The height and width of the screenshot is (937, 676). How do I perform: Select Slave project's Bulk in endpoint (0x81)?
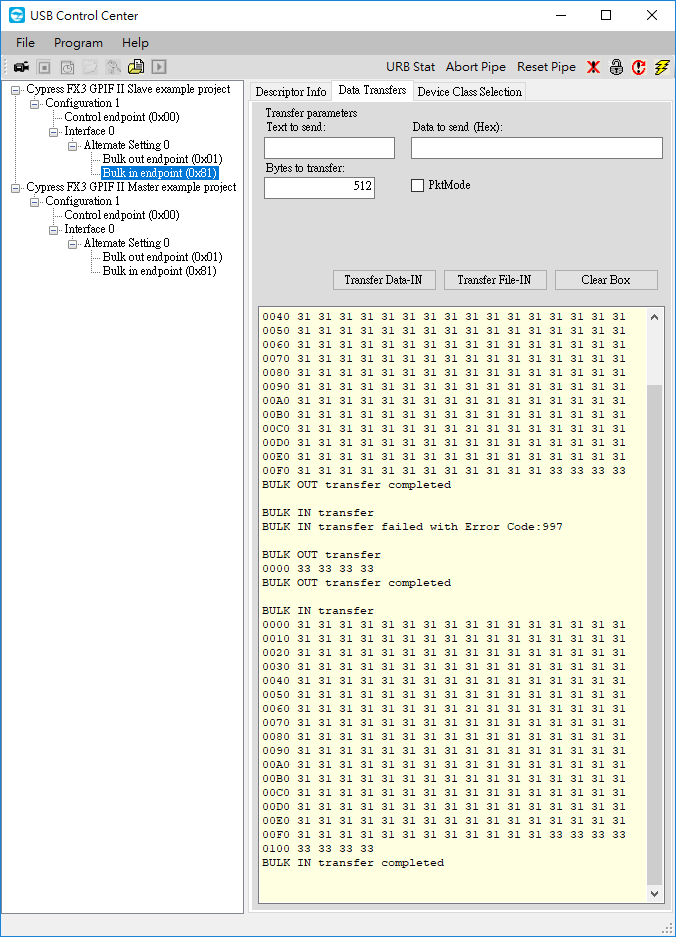pyautogui.click(x=160, y=173)
